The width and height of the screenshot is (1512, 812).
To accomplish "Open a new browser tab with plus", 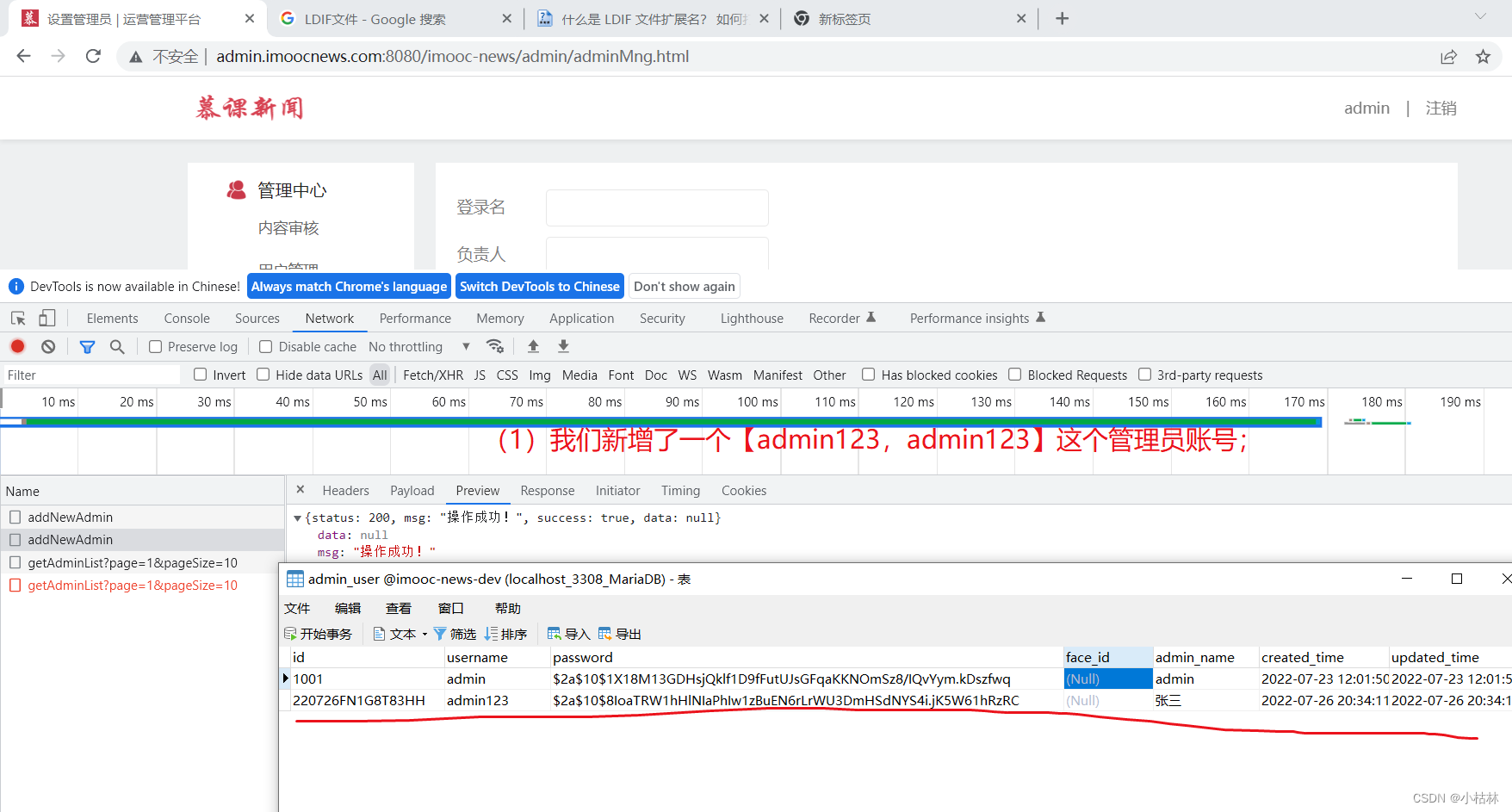I will point(1062,18).
